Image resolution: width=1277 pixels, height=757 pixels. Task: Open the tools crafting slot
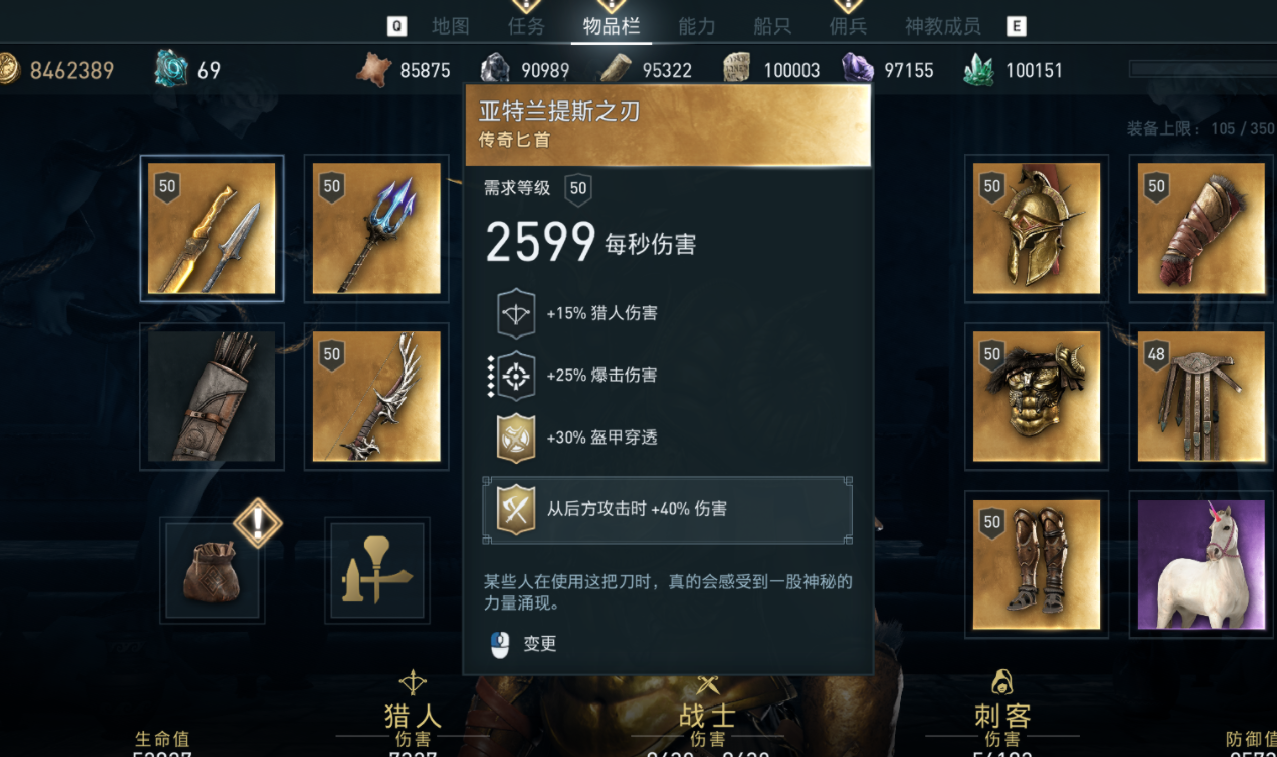click(377, 570)
